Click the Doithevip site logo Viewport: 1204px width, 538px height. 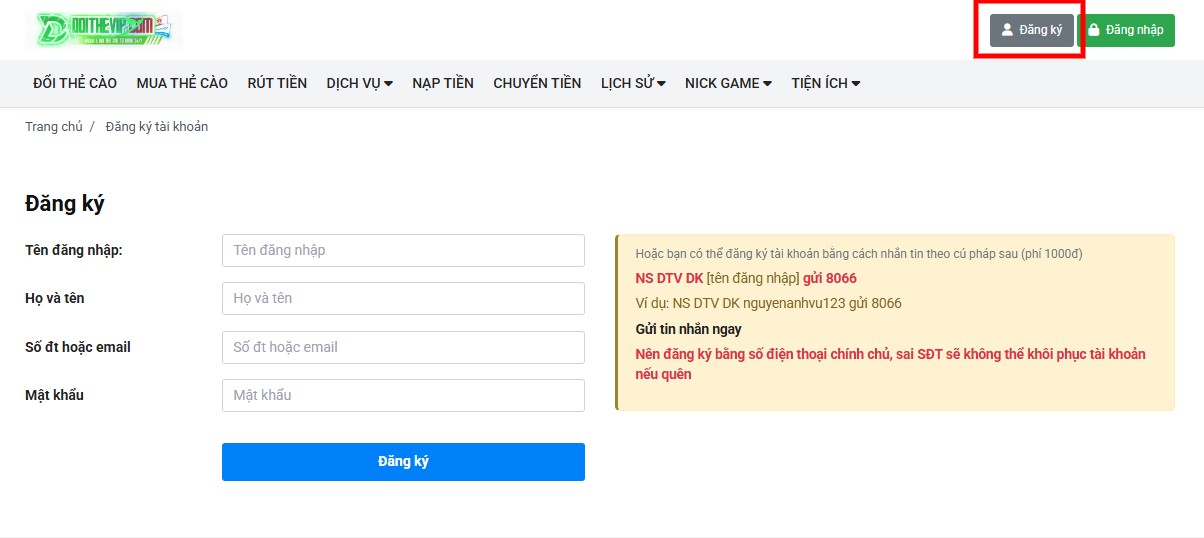(104, 30)
